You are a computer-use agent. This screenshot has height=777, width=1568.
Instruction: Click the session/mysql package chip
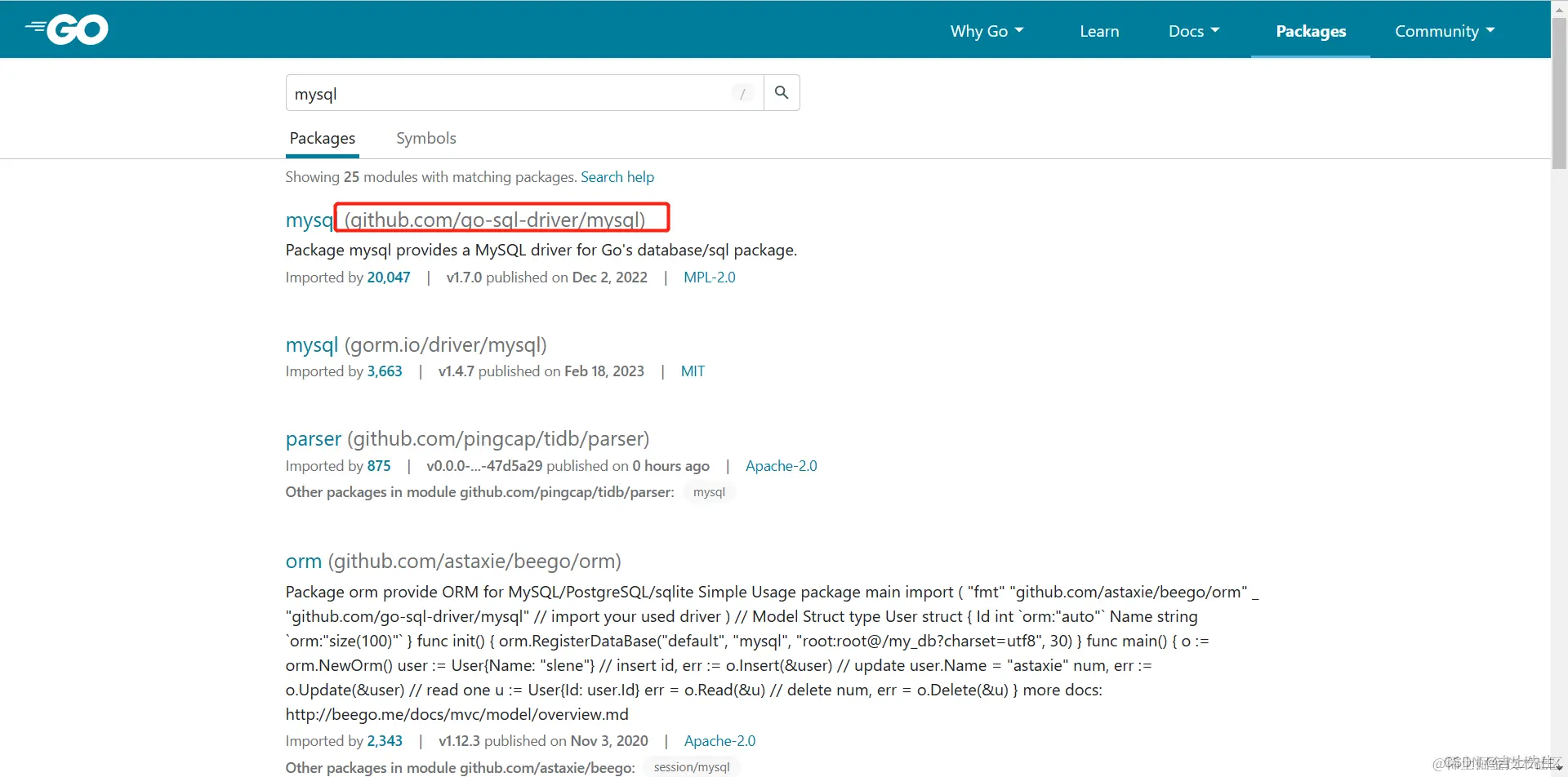pos(692,767)
